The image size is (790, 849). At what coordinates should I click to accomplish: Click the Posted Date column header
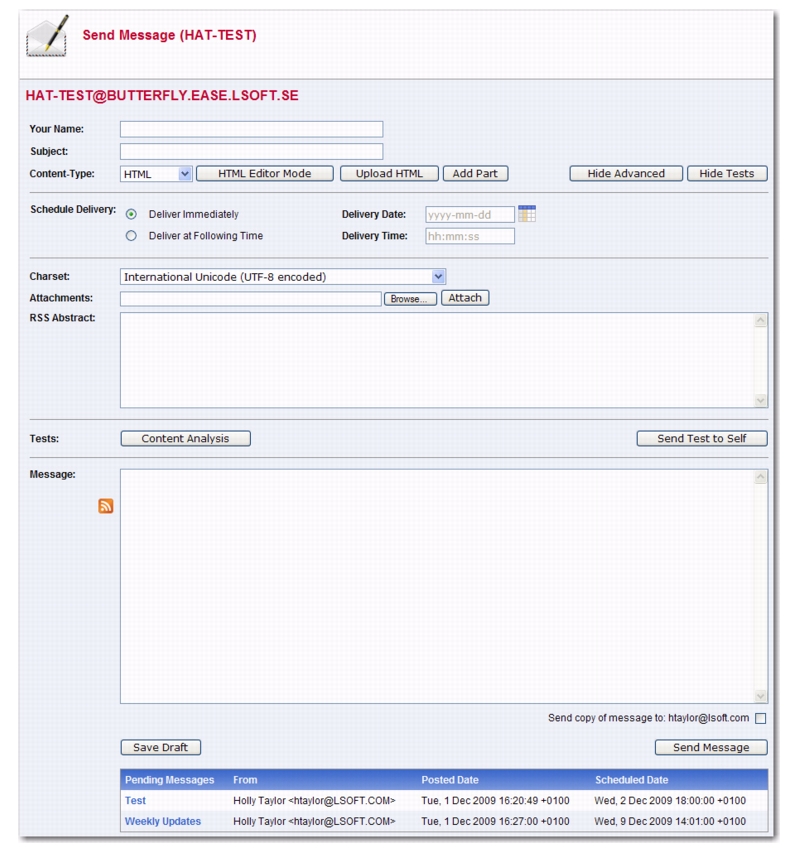[450, 780]
